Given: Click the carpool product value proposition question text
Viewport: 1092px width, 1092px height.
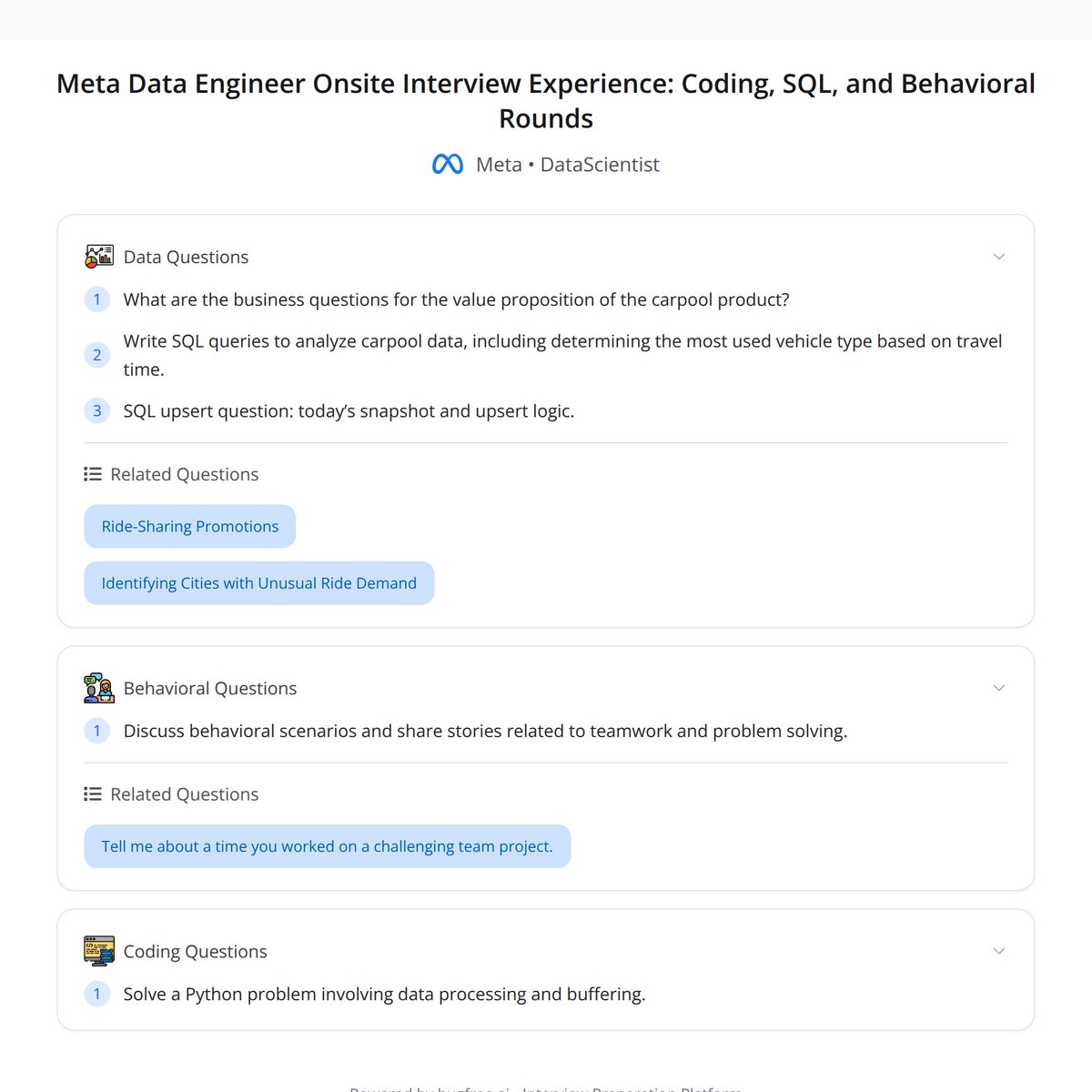Looking at the screenshot, I should (x=457, y=299).
